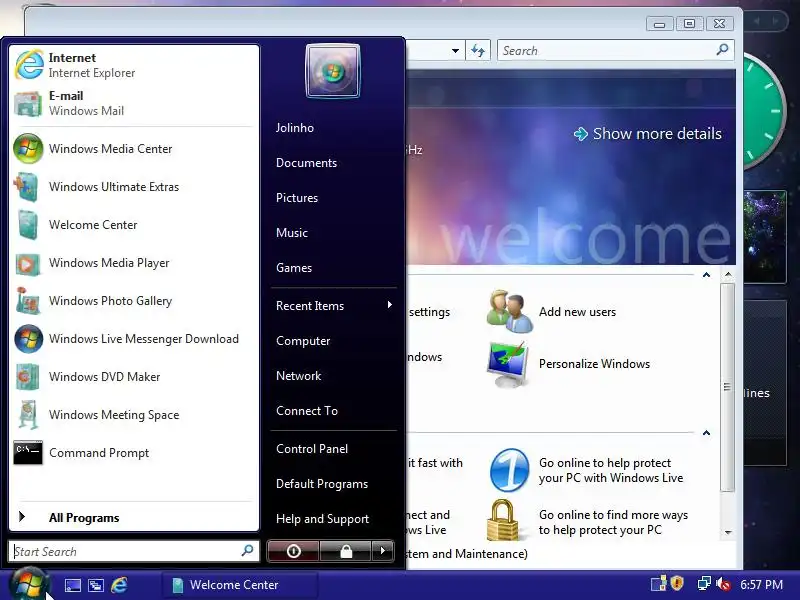Click scrollbar up arrow in Welcome Center
800x600 pixels.
coord(728,274)
